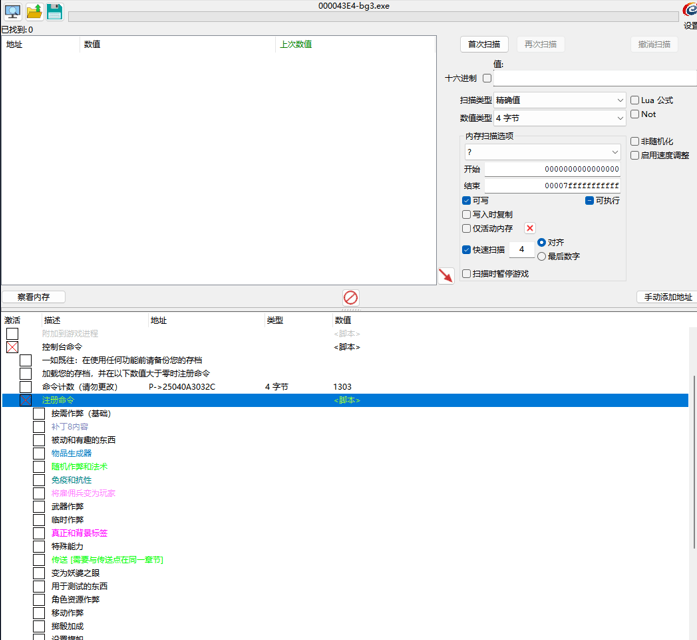Click the found list 数值 column header

(x=177, y=44)
